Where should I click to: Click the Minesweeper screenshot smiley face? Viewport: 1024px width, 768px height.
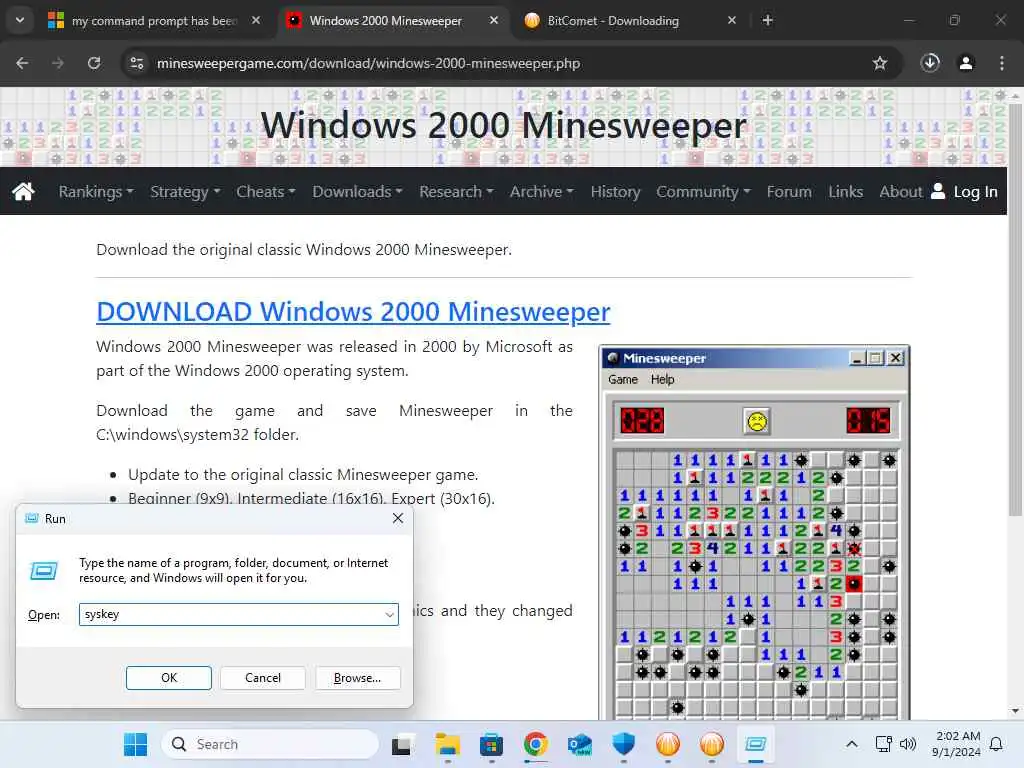[756, 421]
